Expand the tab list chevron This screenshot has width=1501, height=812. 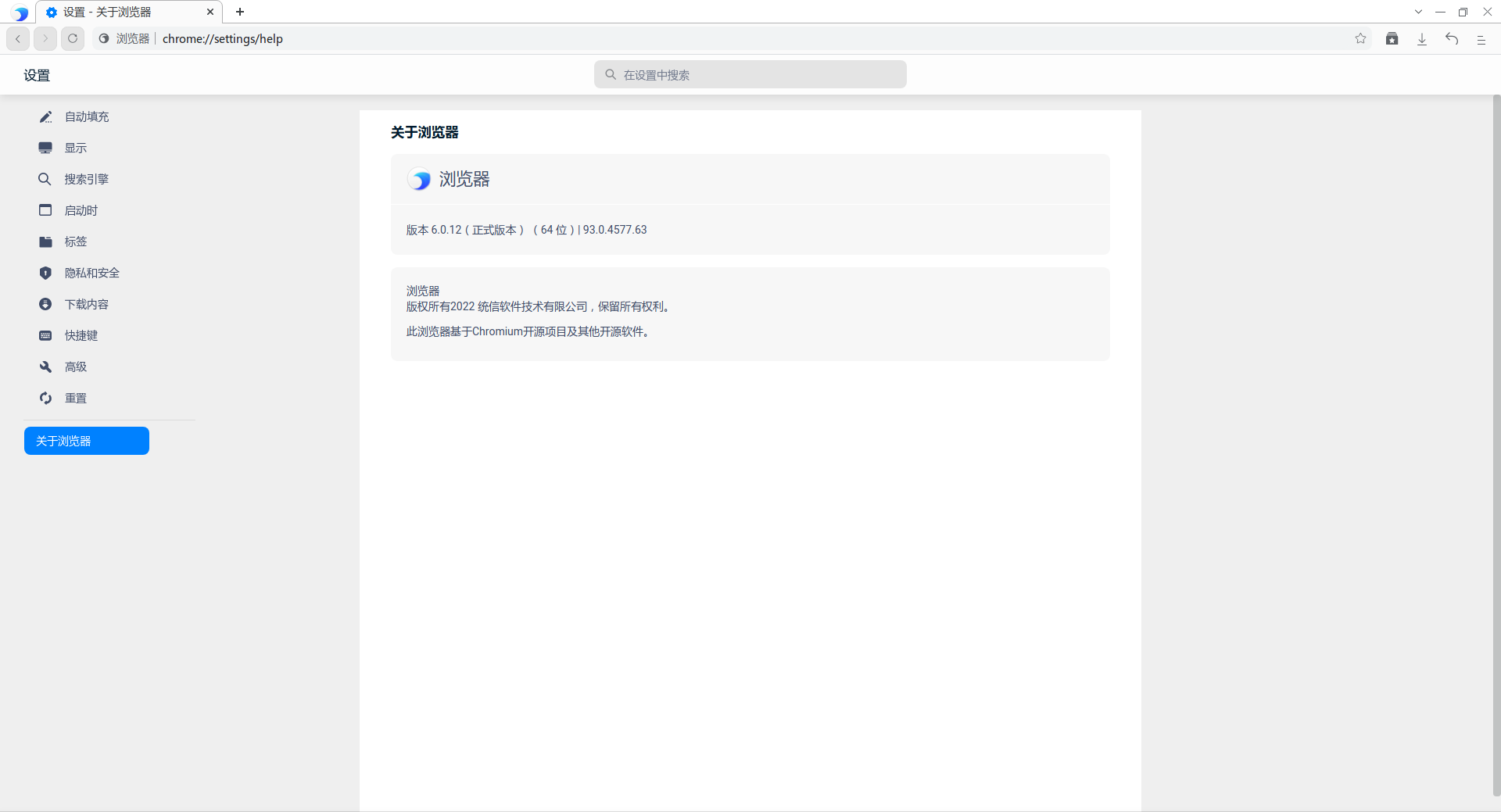1418,12
